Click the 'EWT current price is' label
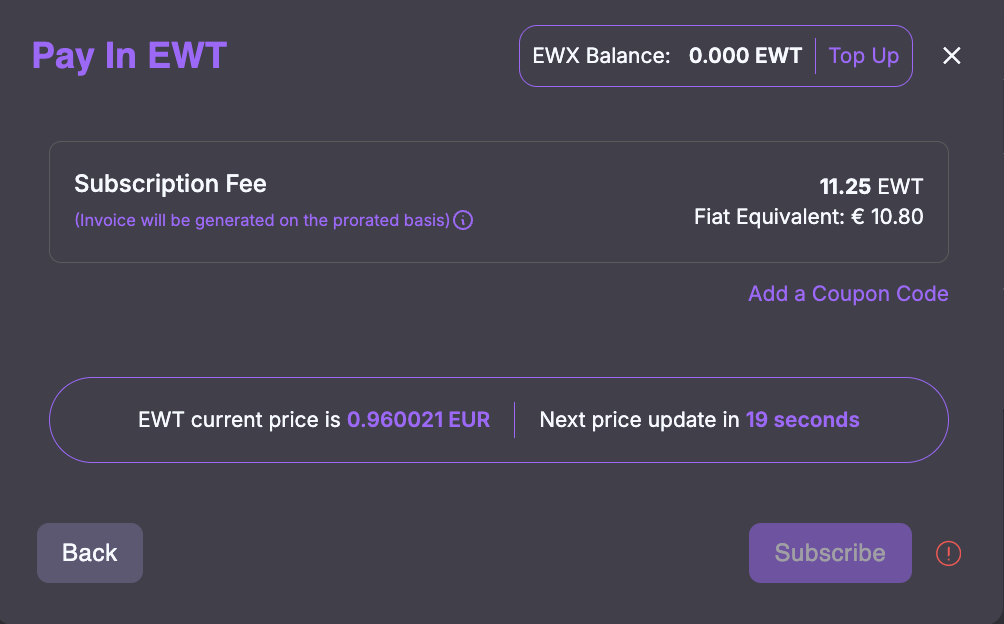 coord(240,420)
